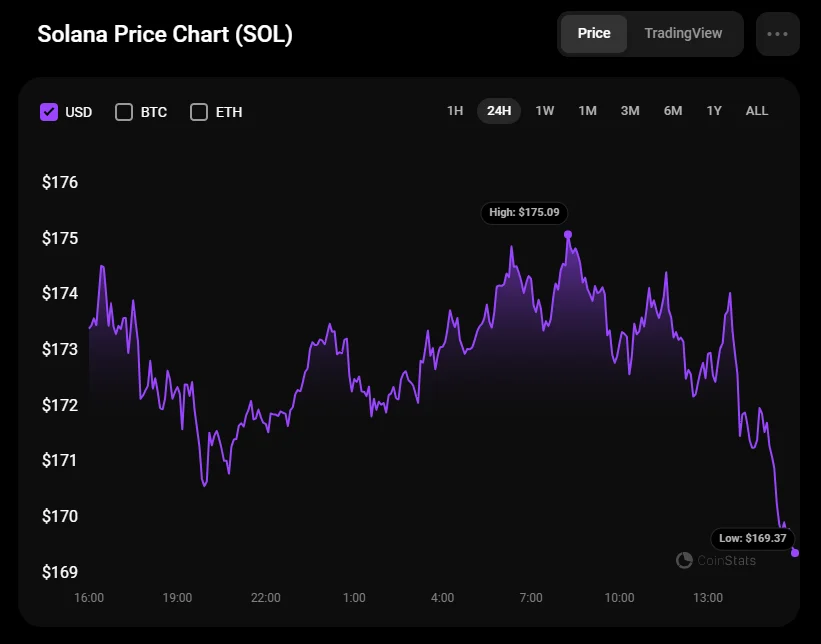Select the 24H time range
Screen dimensions: 821x644
coord(499,111)
